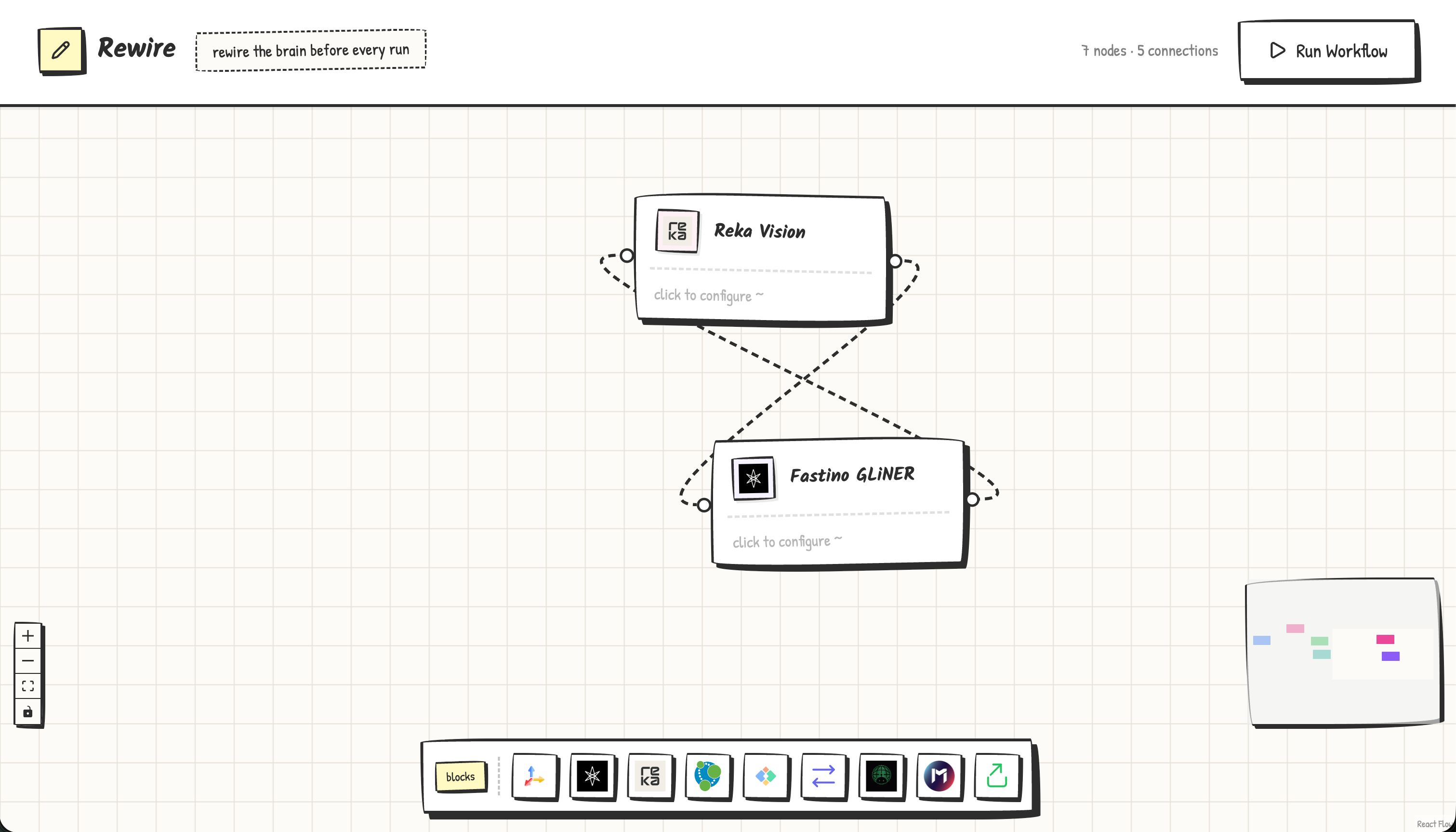This screenshot has width=1456, height=832.
Task: Zoom out of the canvas
Action: 27,660
